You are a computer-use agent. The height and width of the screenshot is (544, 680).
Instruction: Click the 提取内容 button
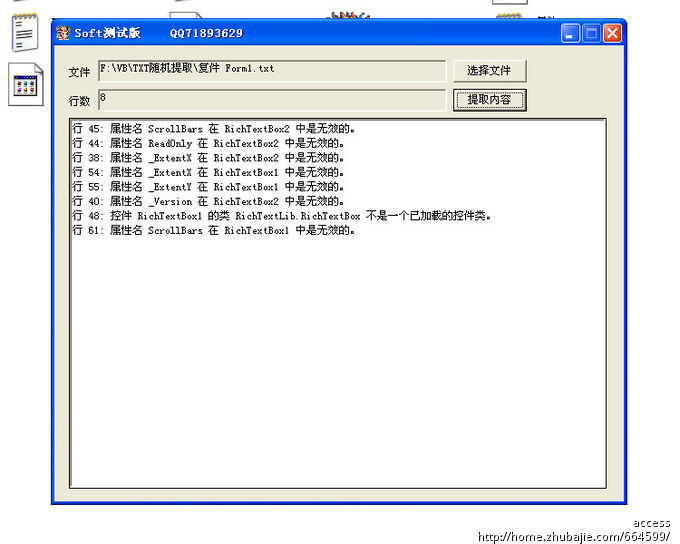click(489, 100)
